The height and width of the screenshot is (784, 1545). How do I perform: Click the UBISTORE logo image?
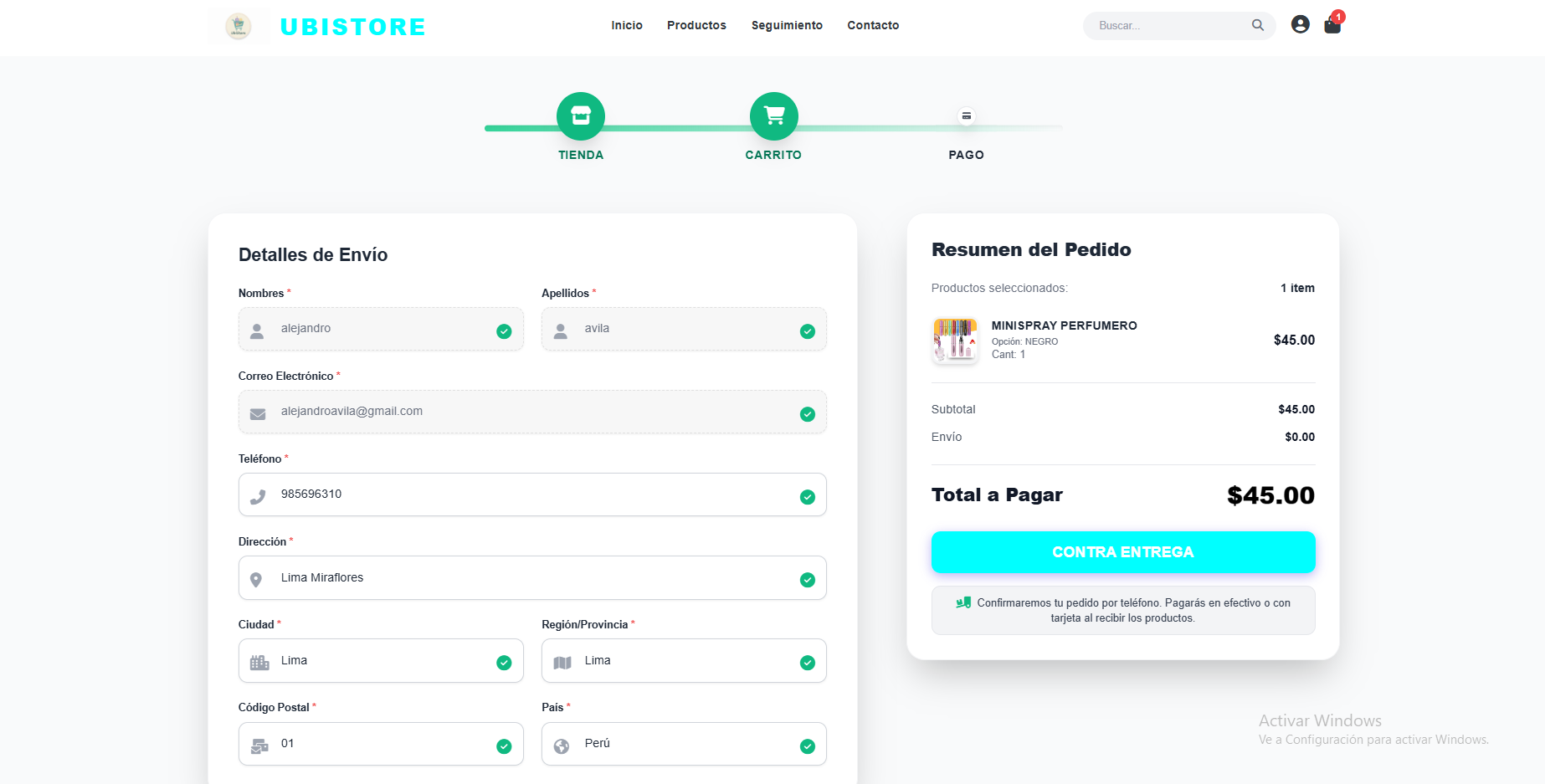pos(239,25)
